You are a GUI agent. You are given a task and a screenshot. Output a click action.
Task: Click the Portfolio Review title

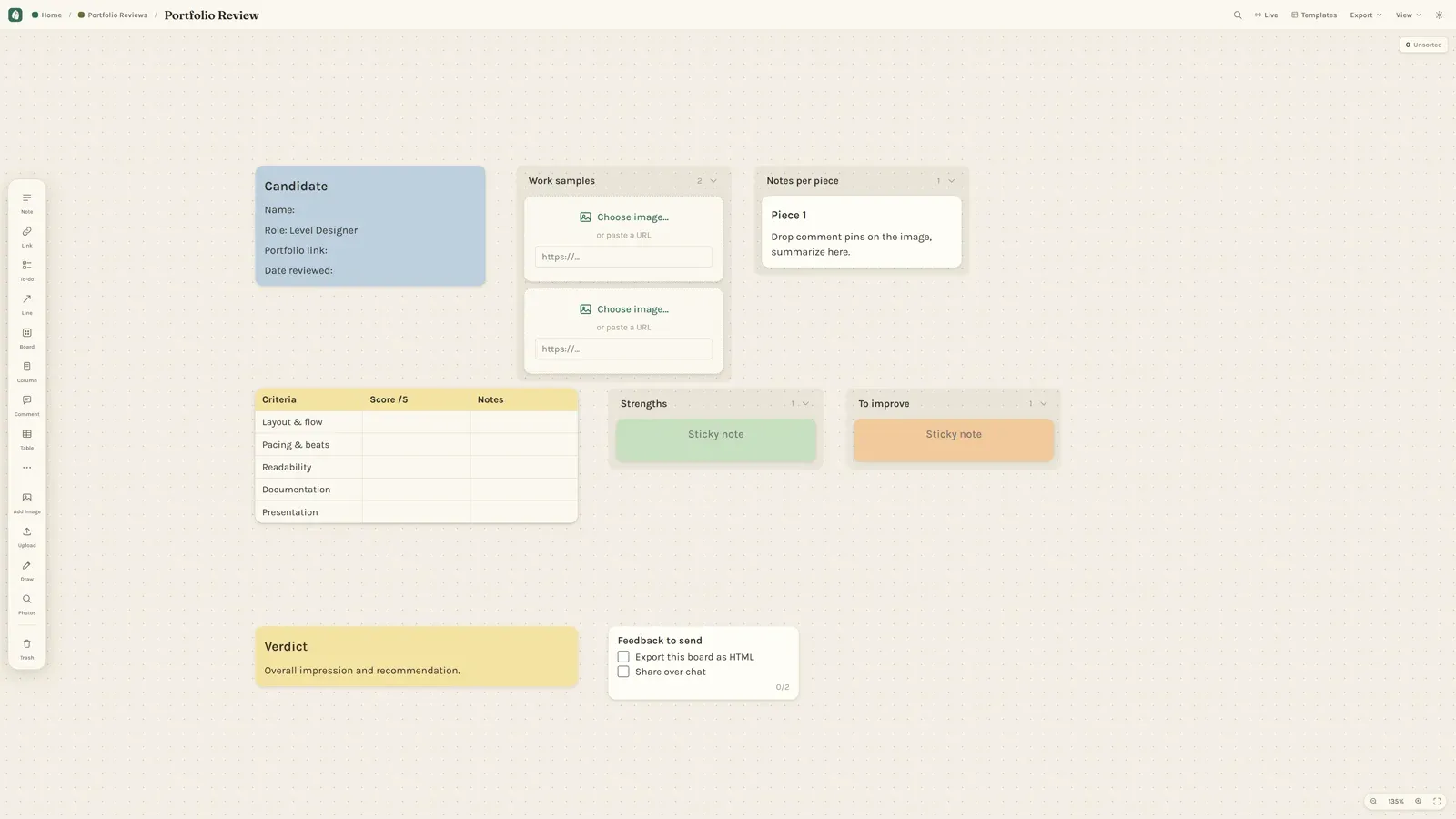tap(211, 15)
